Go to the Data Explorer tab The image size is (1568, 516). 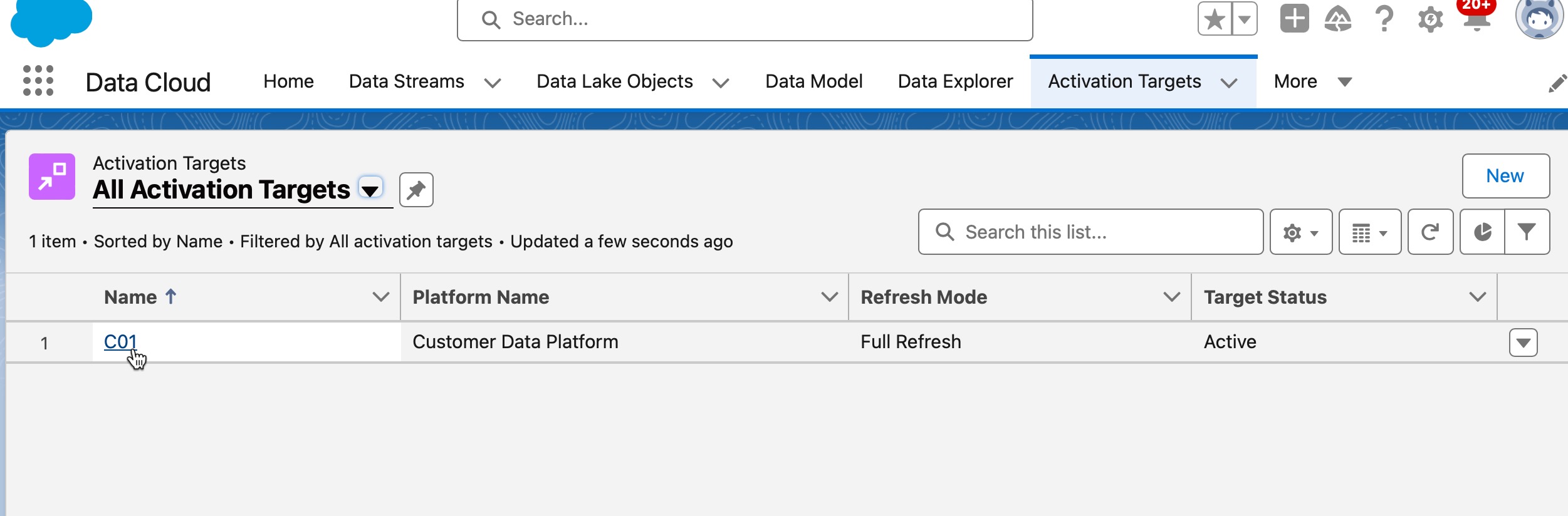[955, 81]
